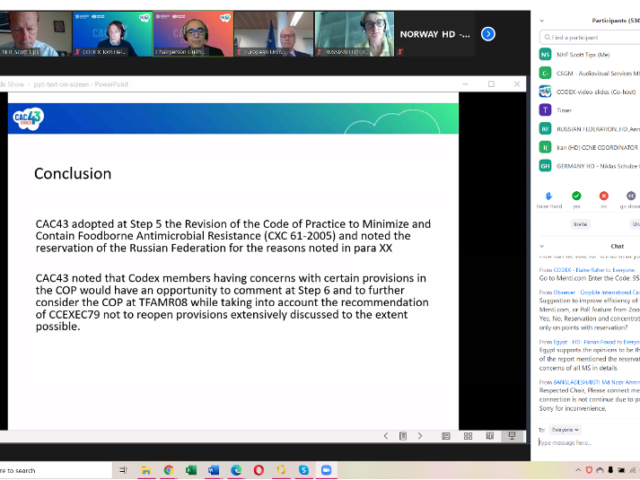Open the 'Everyone' chat recipient dropdown
640x480 pixels.
565,429
